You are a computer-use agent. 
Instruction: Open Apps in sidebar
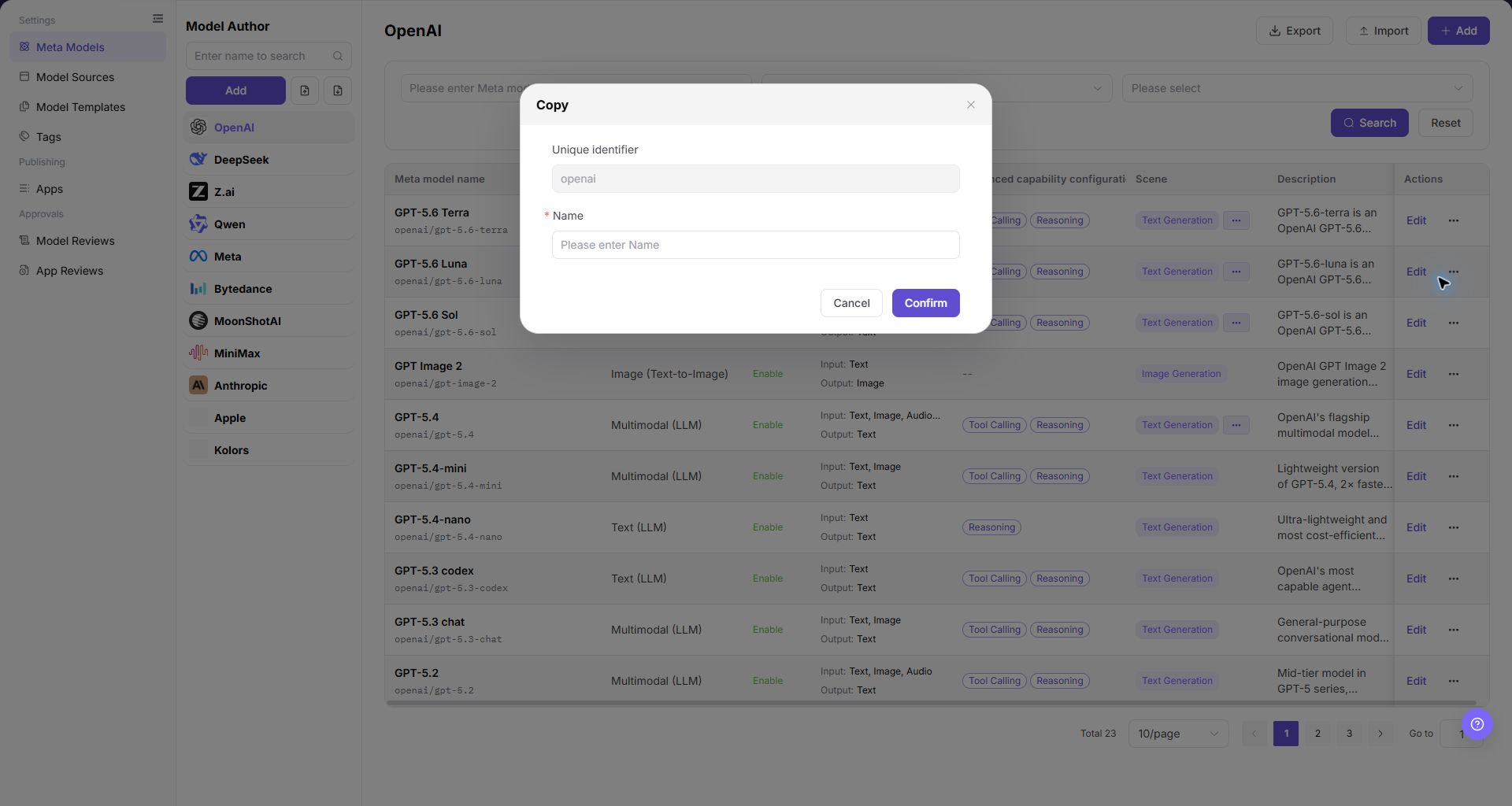click(87, 189)
